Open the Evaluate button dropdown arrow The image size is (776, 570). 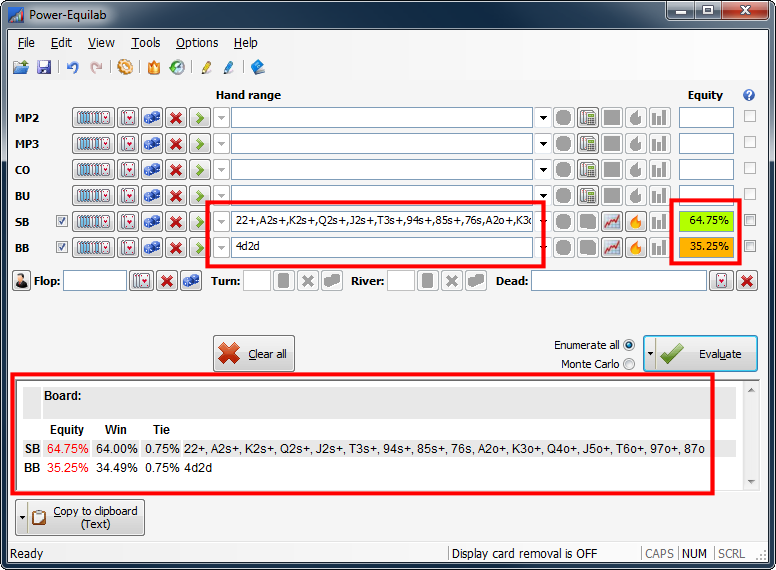click(x=650, y=353)
